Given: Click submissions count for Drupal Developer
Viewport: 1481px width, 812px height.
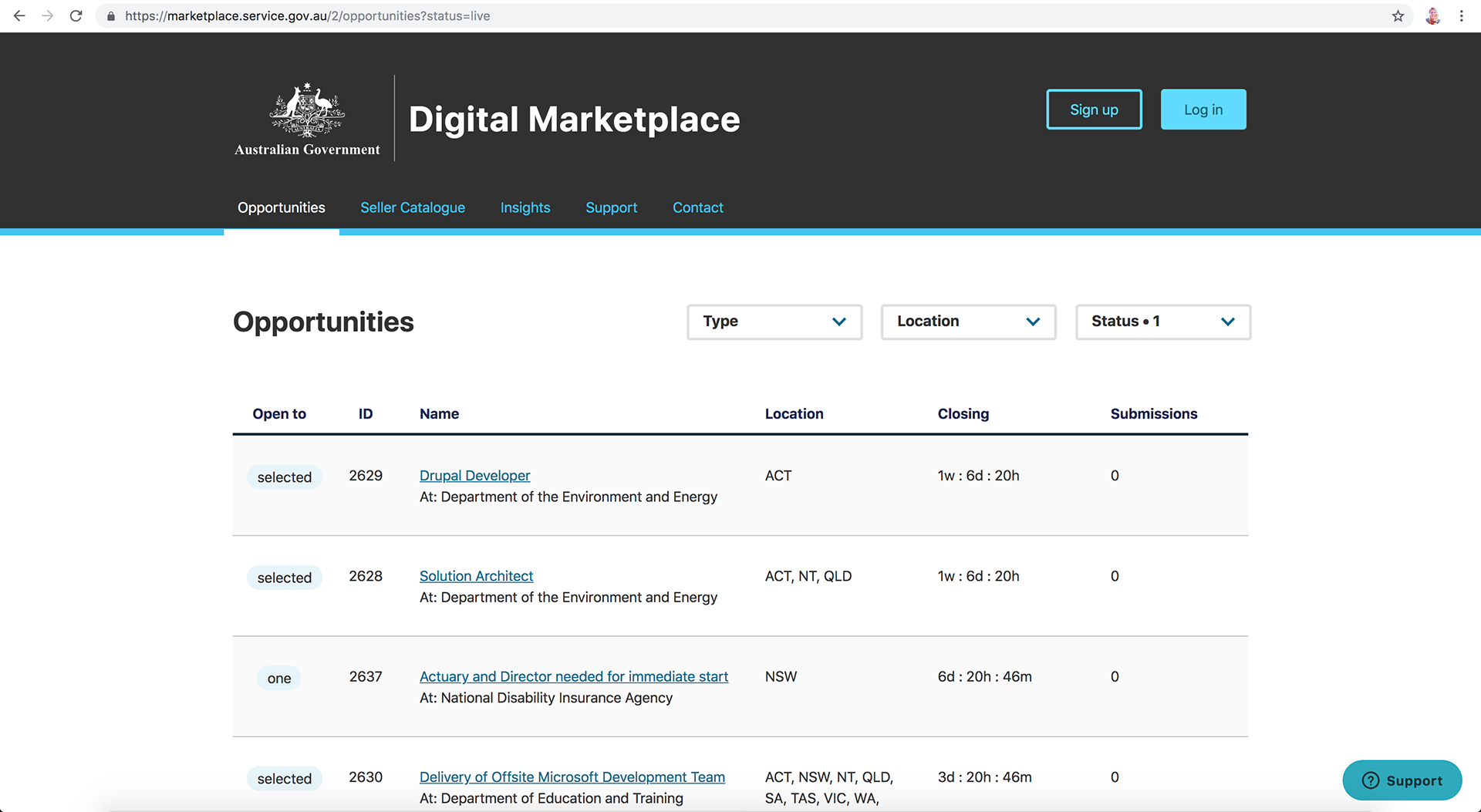Looking at the screenshot, I should coord(1115,476).
